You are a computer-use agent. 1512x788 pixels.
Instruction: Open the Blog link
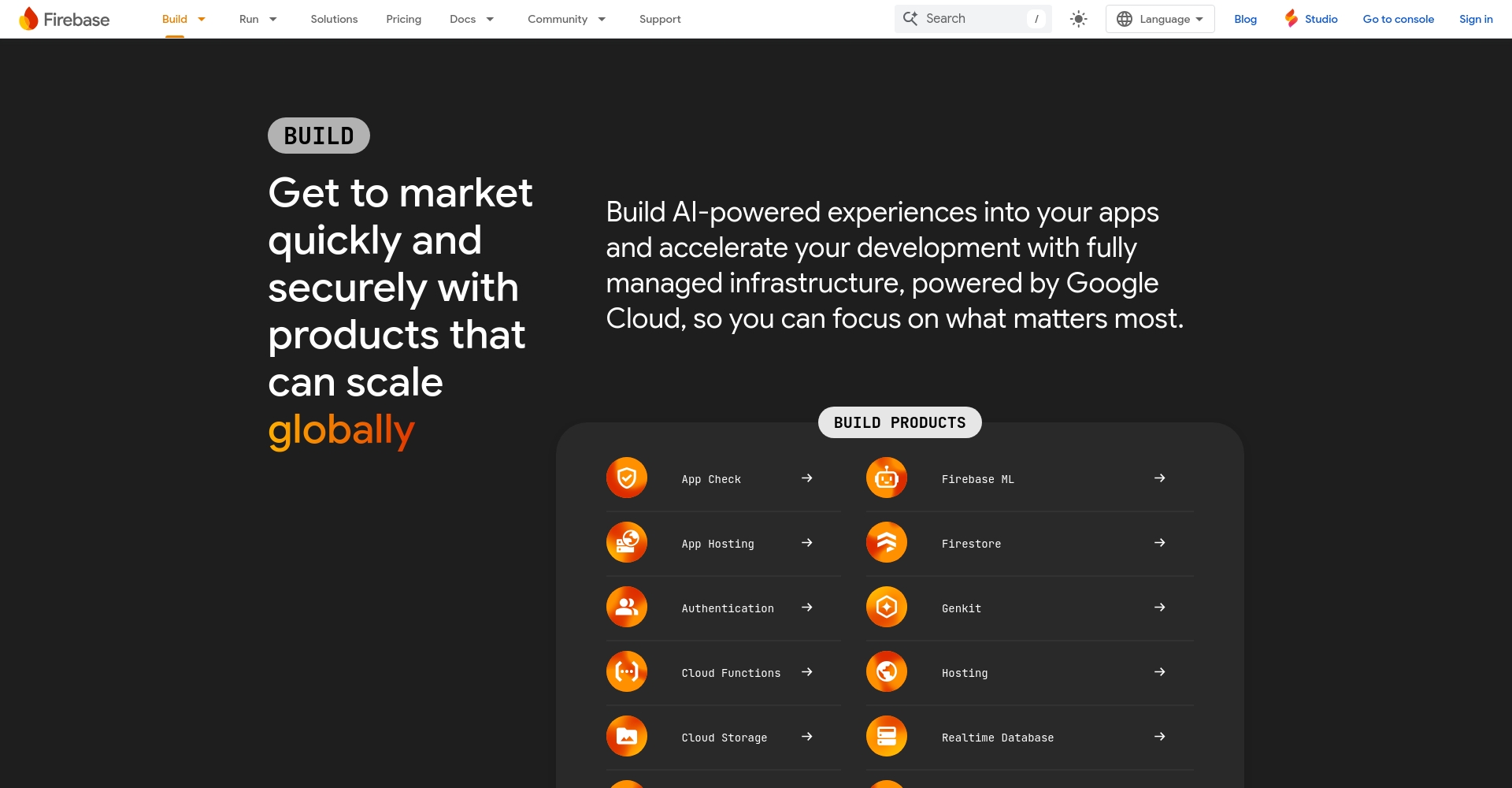[1246, 19]
